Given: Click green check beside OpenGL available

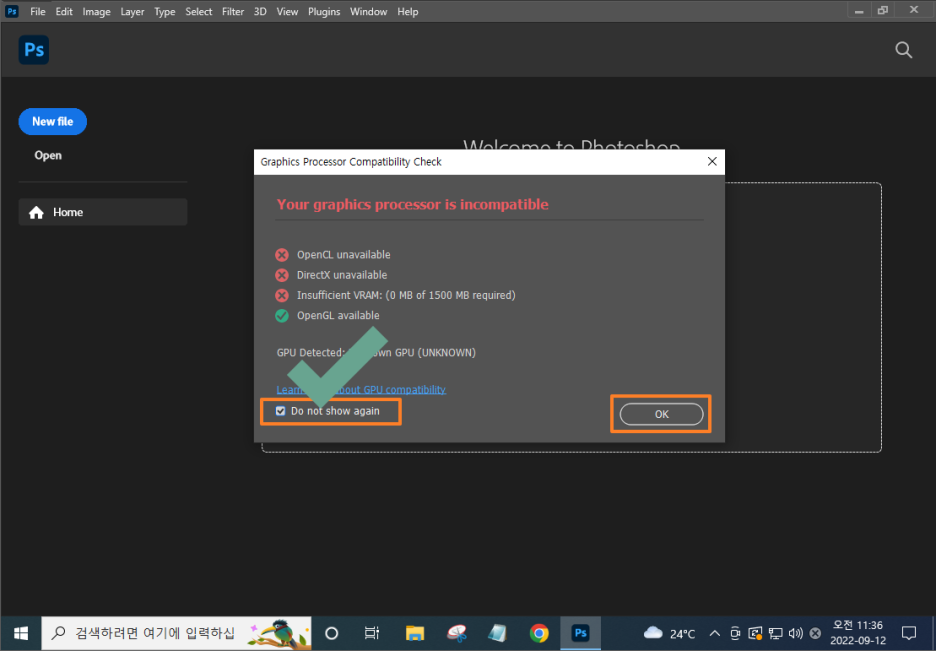Looking at the screenshot, I should [x=282, y=316].
